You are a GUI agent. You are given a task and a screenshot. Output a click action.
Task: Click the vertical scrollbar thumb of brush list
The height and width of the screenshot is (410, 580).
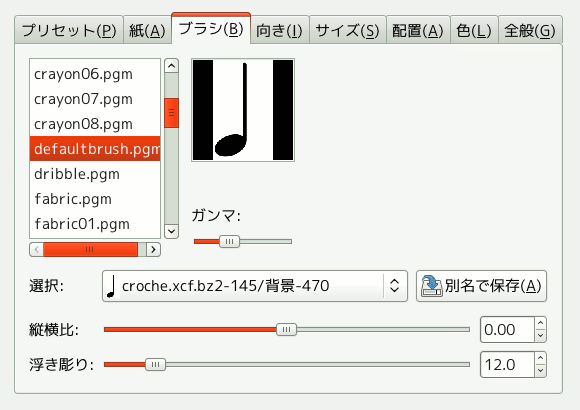[x=171, y=113]
